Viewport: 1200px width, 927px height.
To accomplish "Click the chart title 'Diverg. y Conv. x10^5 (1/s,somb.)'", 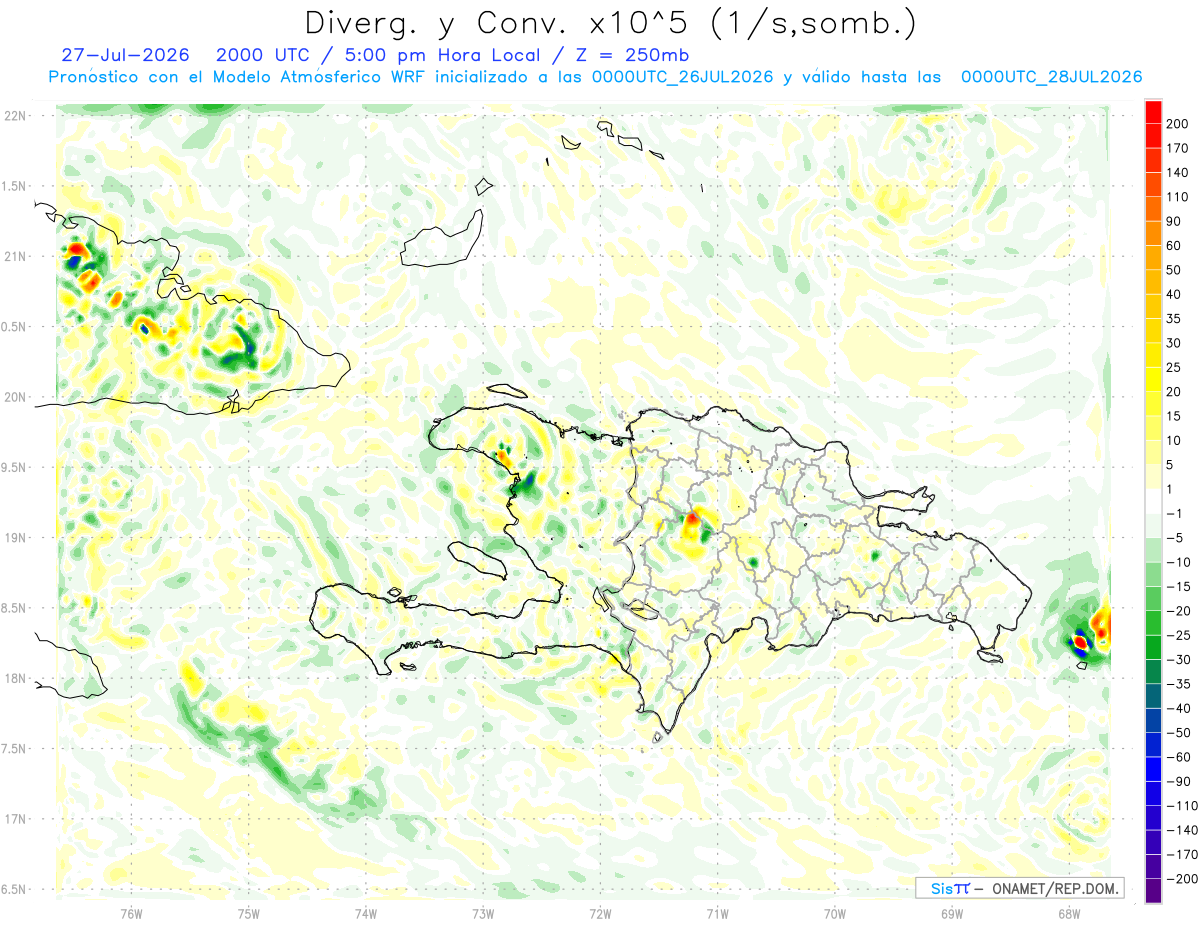I will [610, 22].
